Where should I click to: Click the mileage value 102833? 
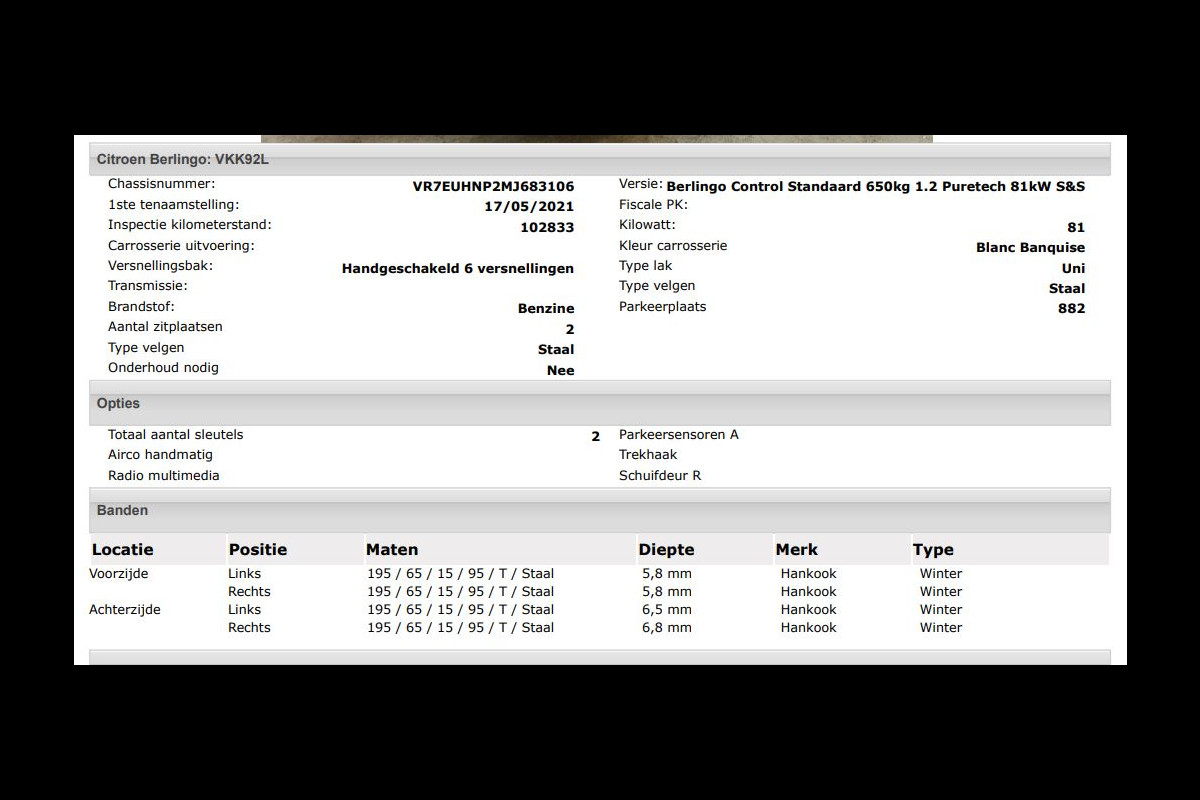(x=547, y=227)
